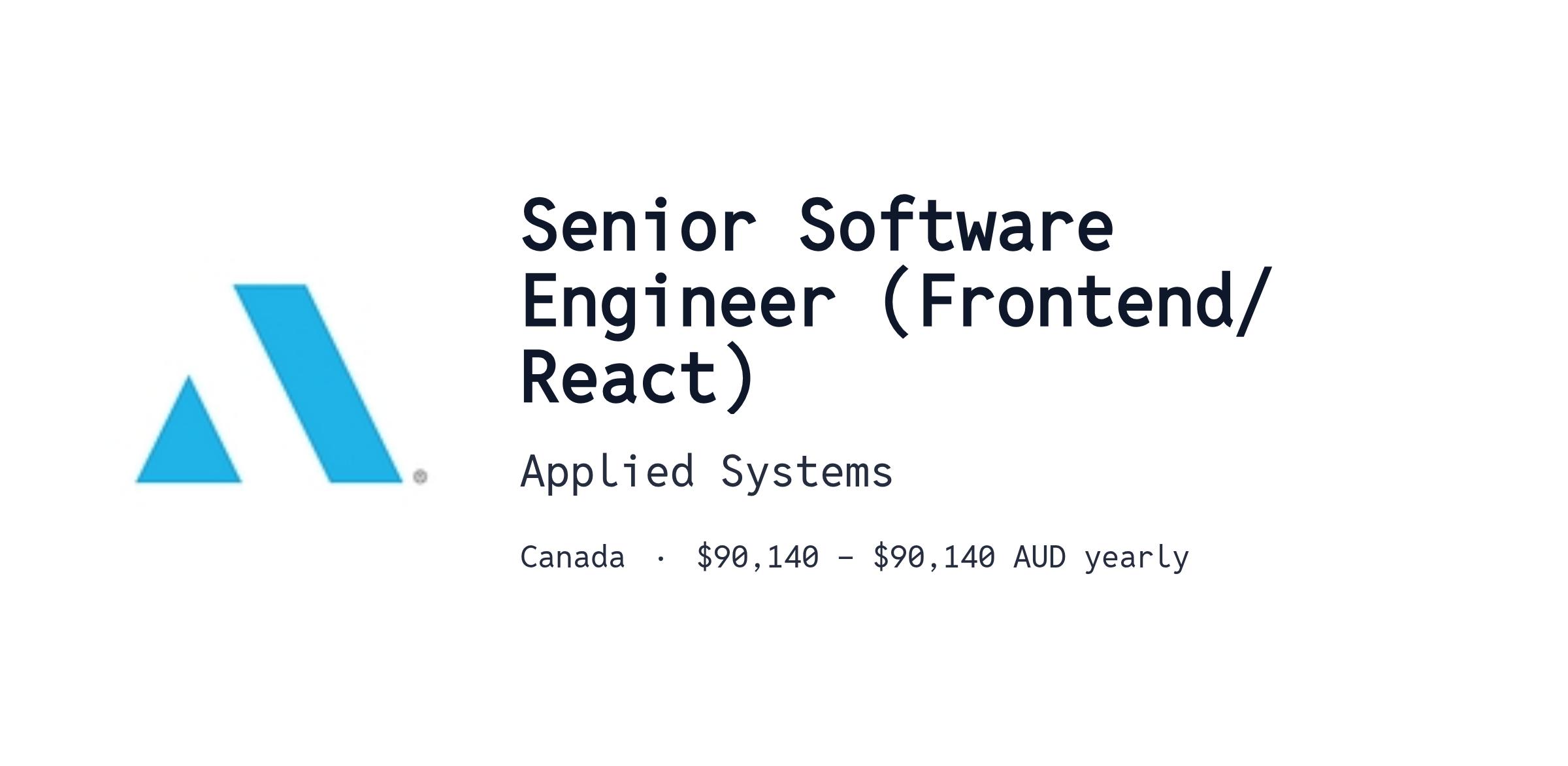The width and height of the screenshot is (1568, 766).
Task: Select the Canada location text
Action: point(572,557)
